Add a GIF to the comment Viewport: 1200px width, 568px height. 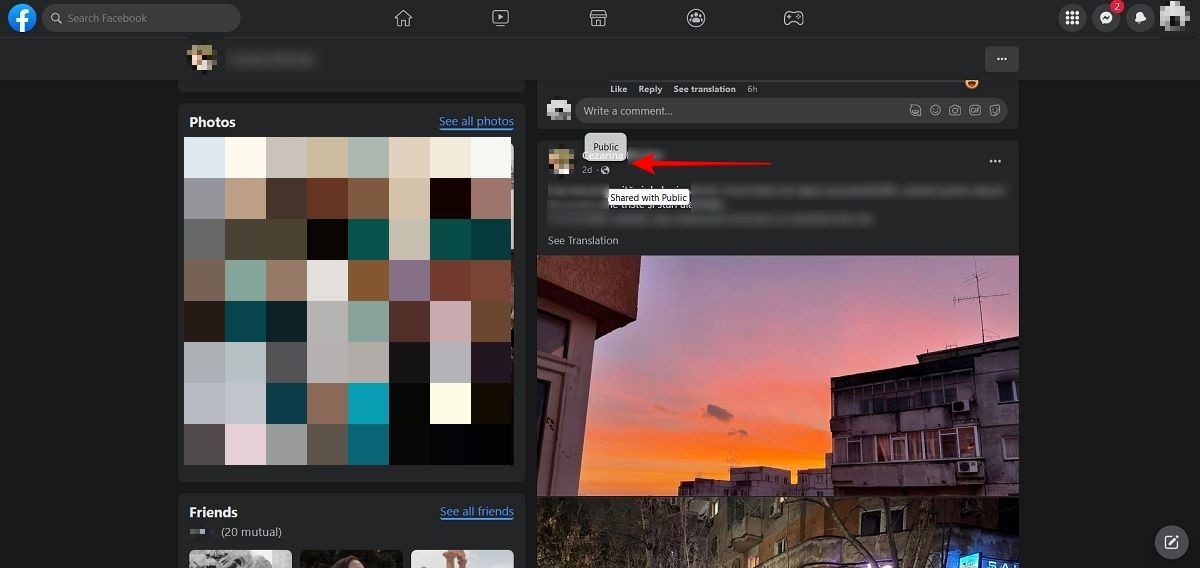[975, 111]
